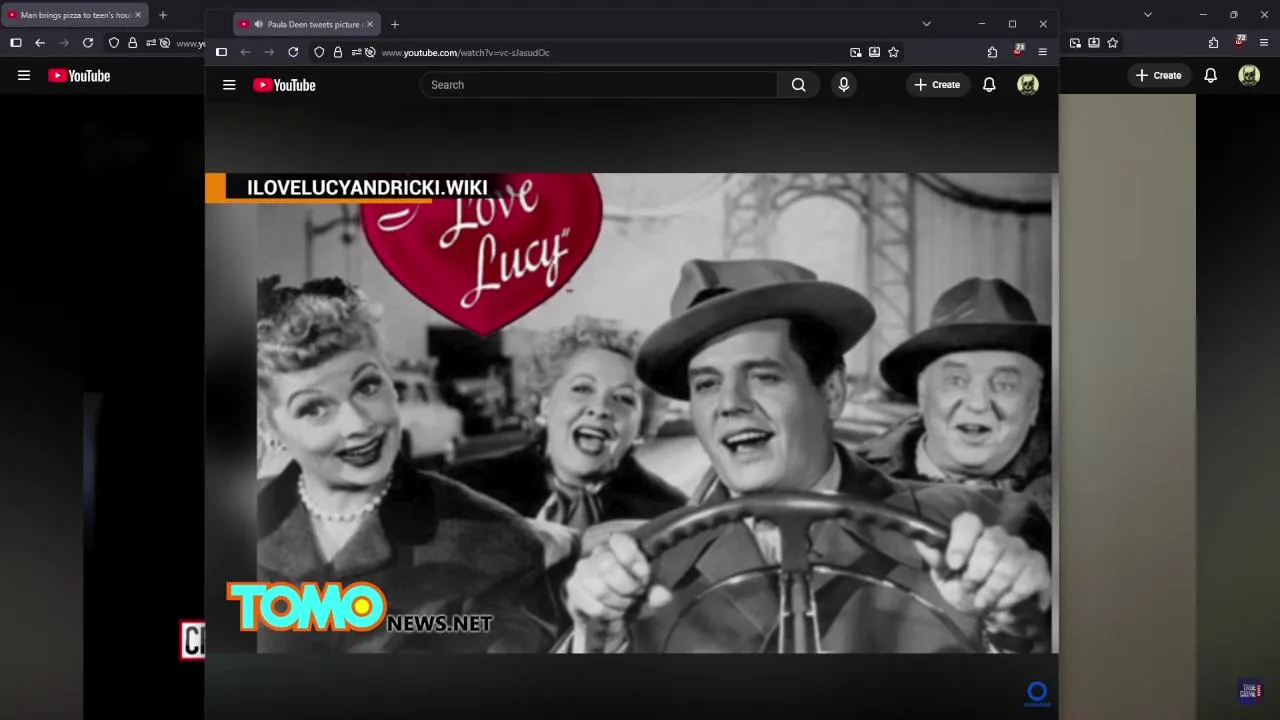1280x720 pixels.
Task: Click the install/save page icon in back window address bar
Action: coord(1094,43)
